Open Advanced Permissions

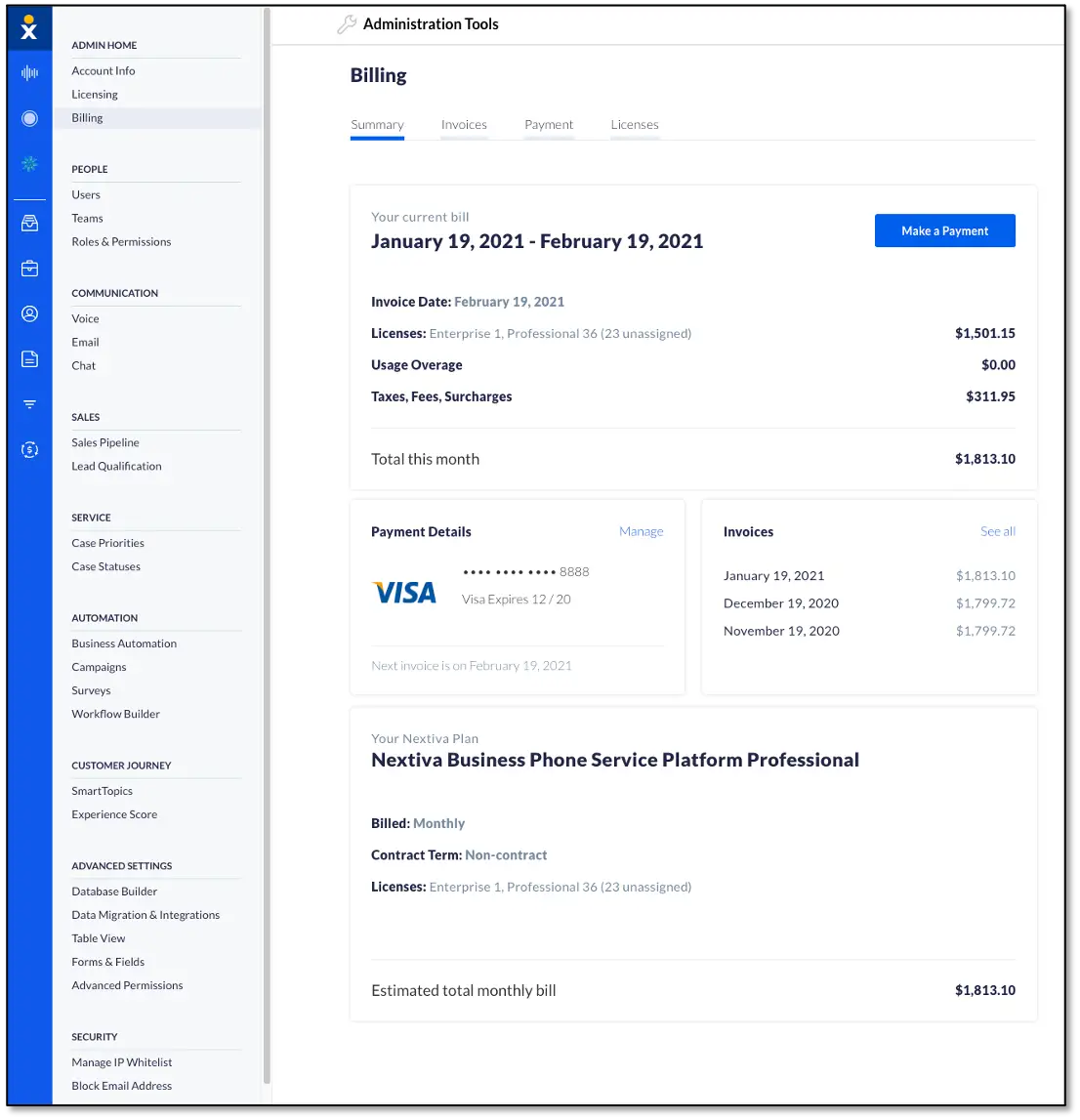127,985
